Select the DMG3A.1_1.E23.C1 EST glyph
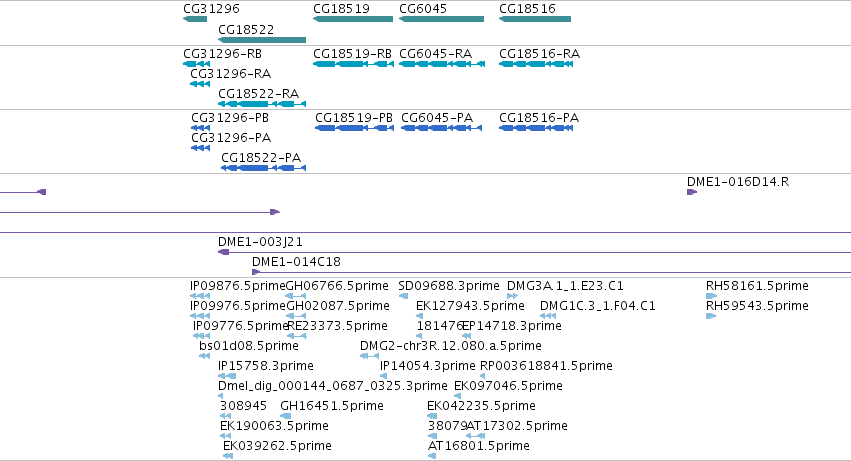Screen dimensions: 851x461 [x=512, y=296]
